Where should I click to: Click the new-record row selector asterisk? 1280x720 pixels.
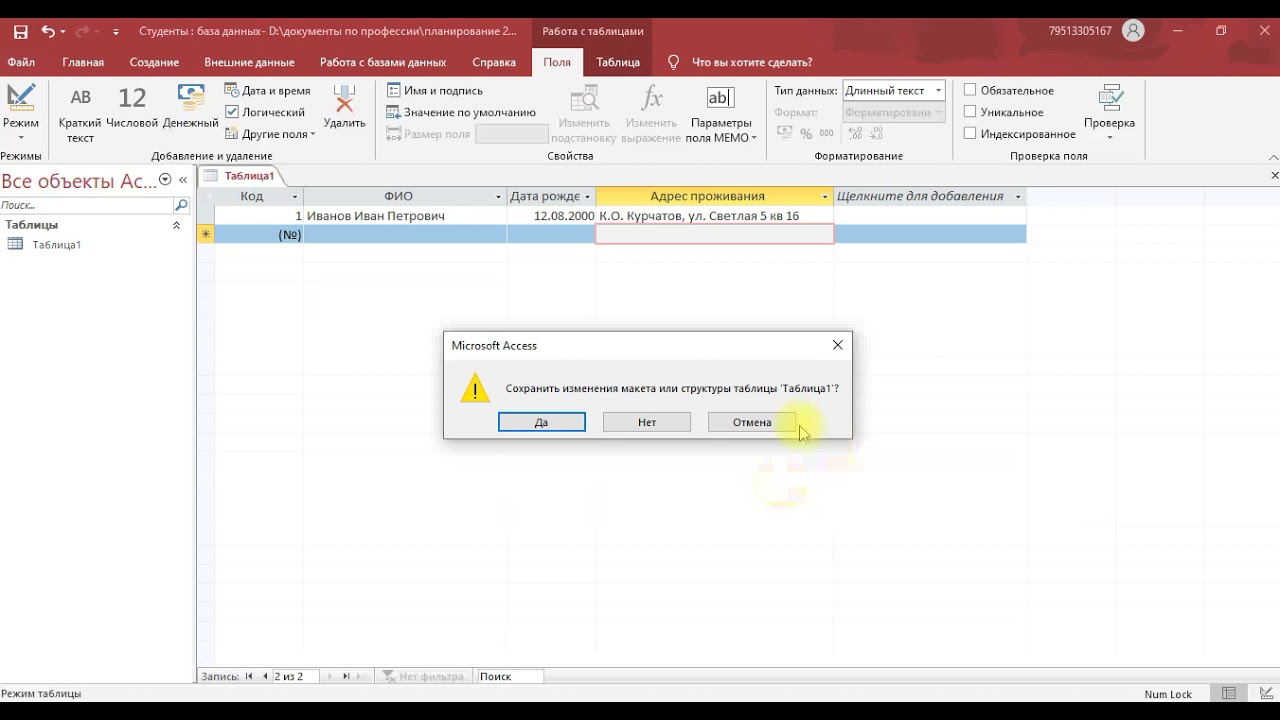(x=205, y=235)
